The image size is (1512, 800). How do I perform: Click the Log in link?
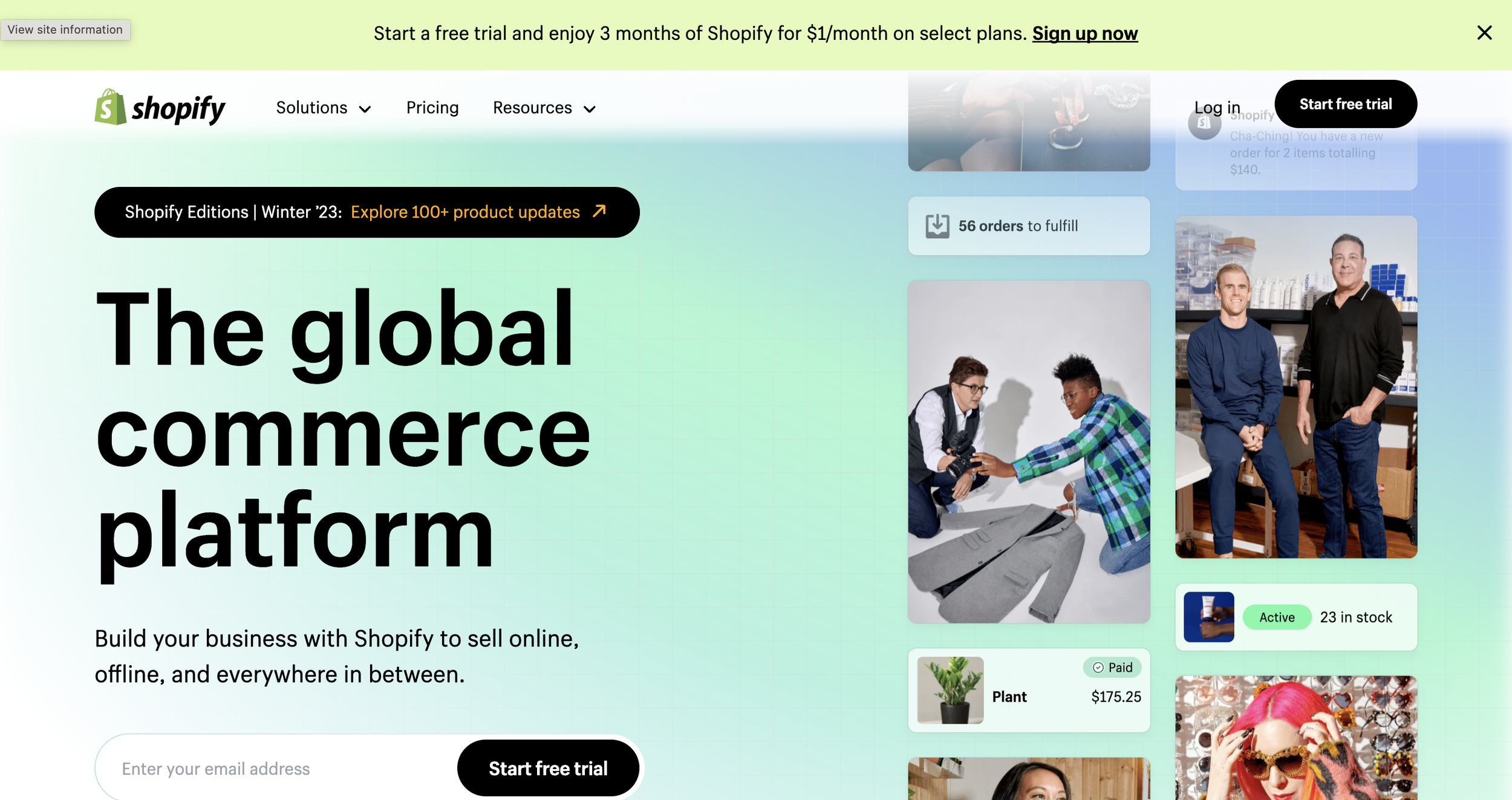point(1217,108)
